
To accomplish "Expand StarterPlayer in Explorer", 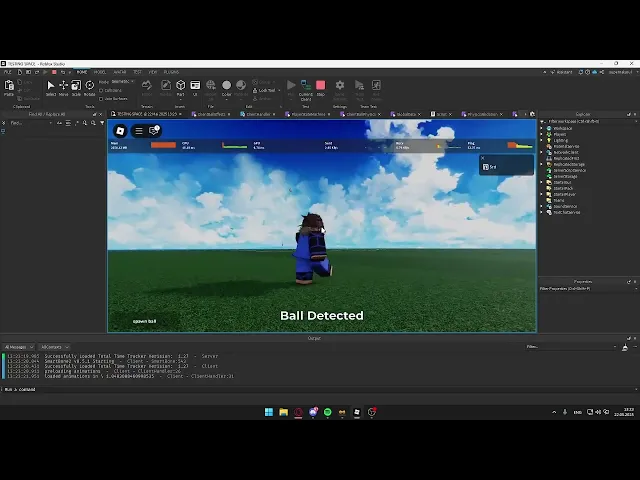I will point(542,194).
